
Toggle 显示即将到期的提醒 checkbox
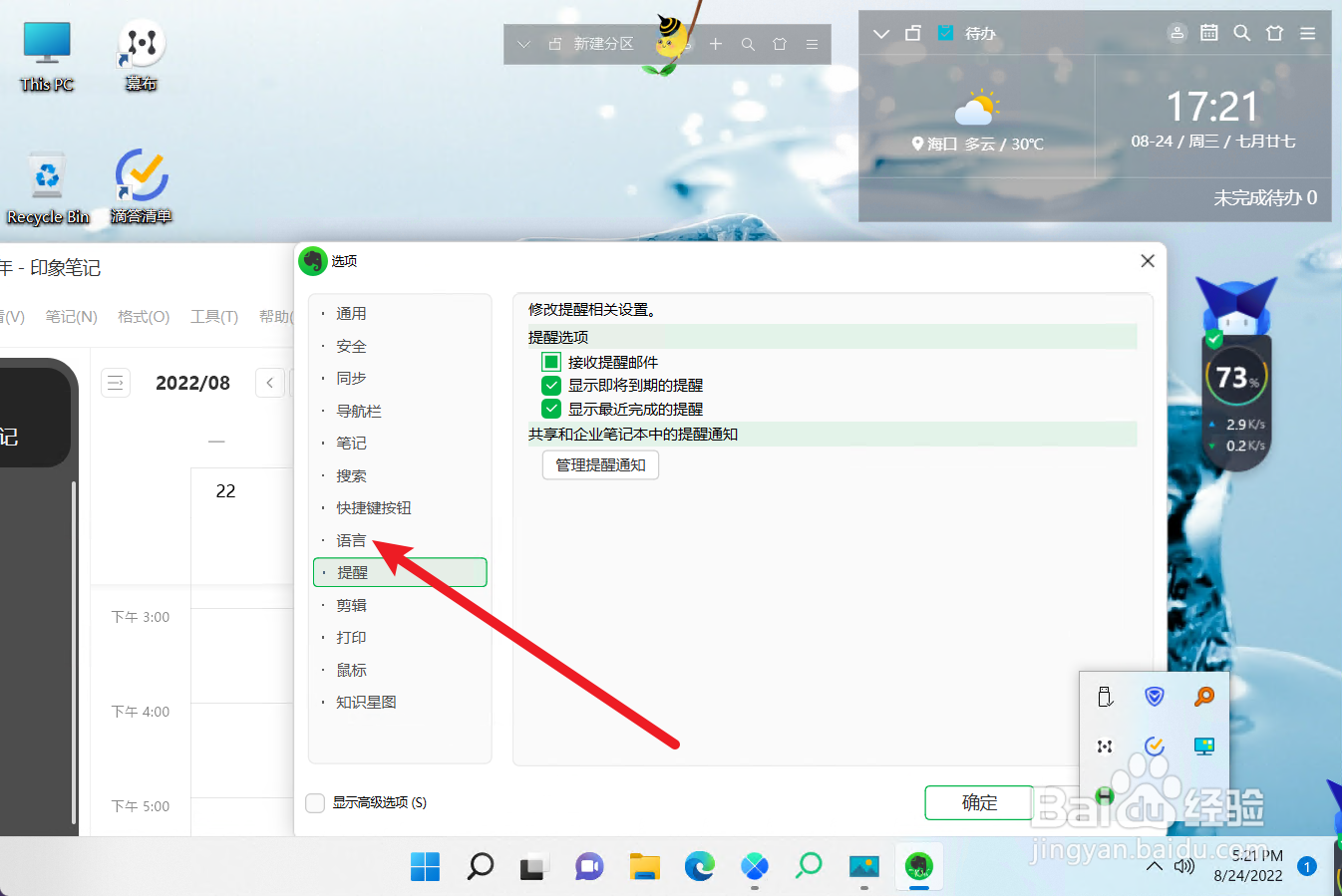[x=551, y=385]
